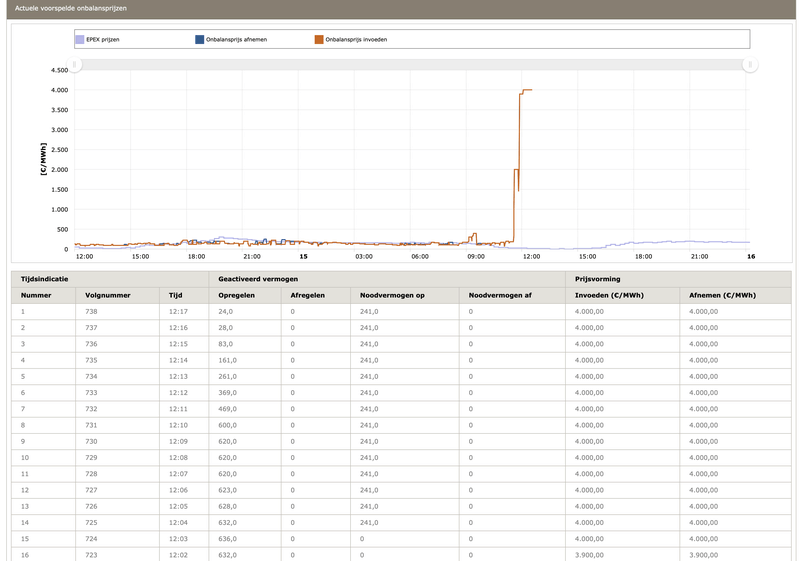Click the orange price spike at 4.000
The image size is (800, 561).
click(526, 90)
